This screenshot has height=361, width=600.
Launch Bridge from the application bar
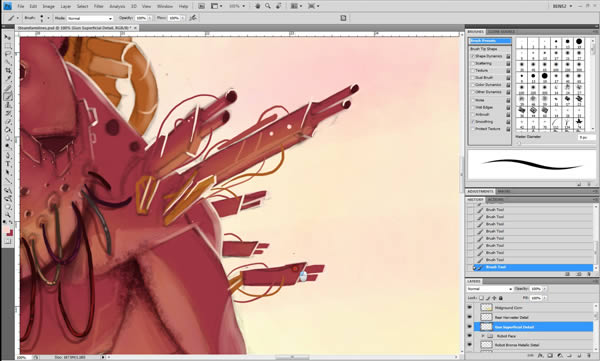(201, 6)
